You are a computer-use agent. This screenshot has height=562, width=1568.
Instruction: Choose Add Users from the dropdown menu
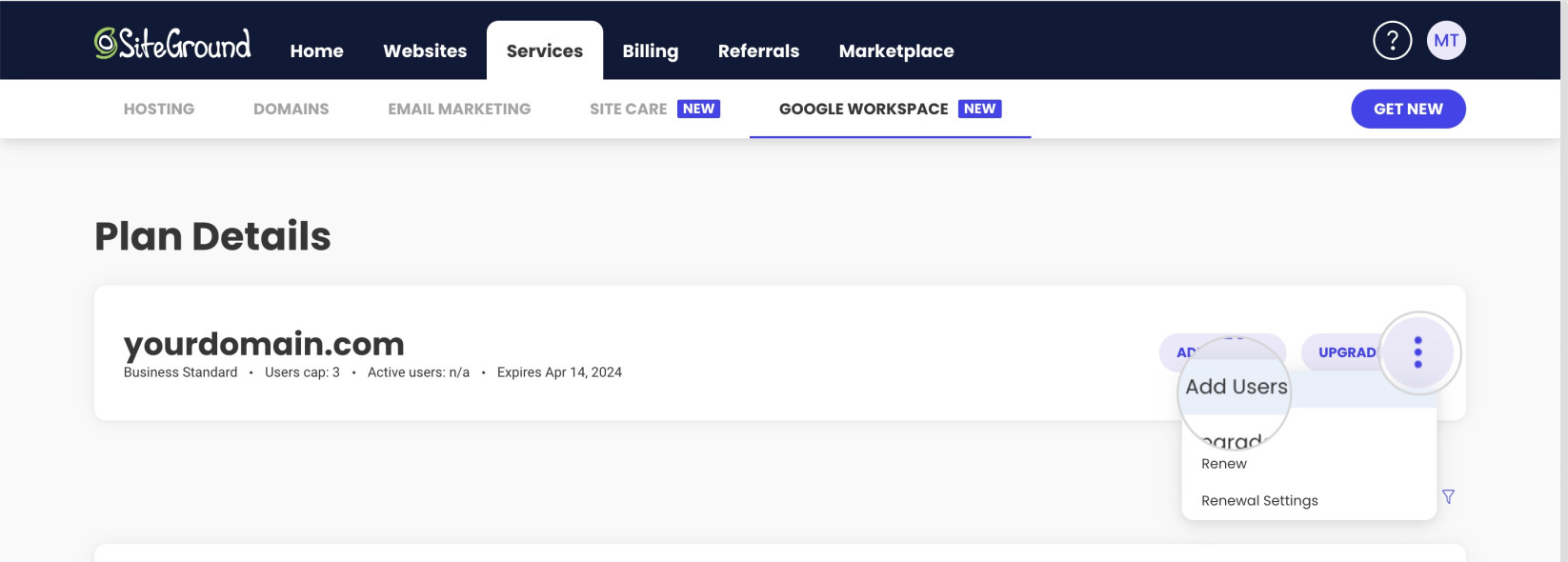click(1309, 388)
